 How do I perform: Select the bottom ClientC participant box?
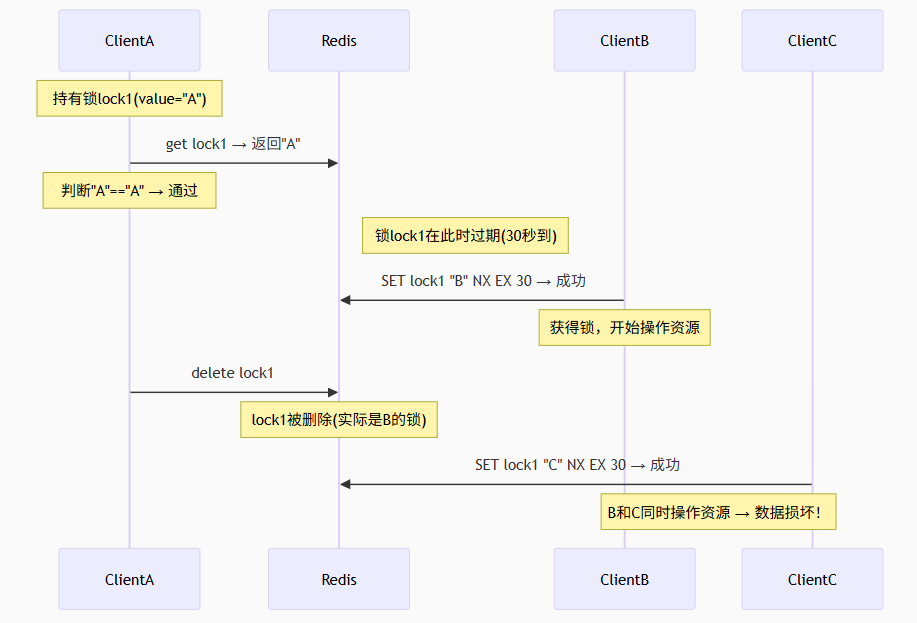pos(812,579)
